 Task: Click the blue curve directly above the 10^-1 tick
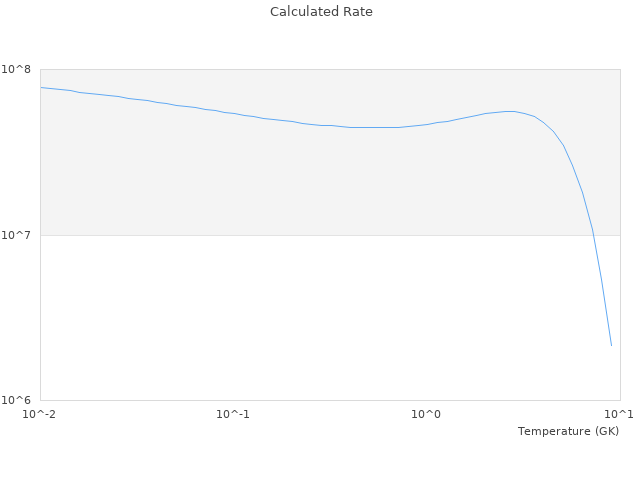pos(233,113)
